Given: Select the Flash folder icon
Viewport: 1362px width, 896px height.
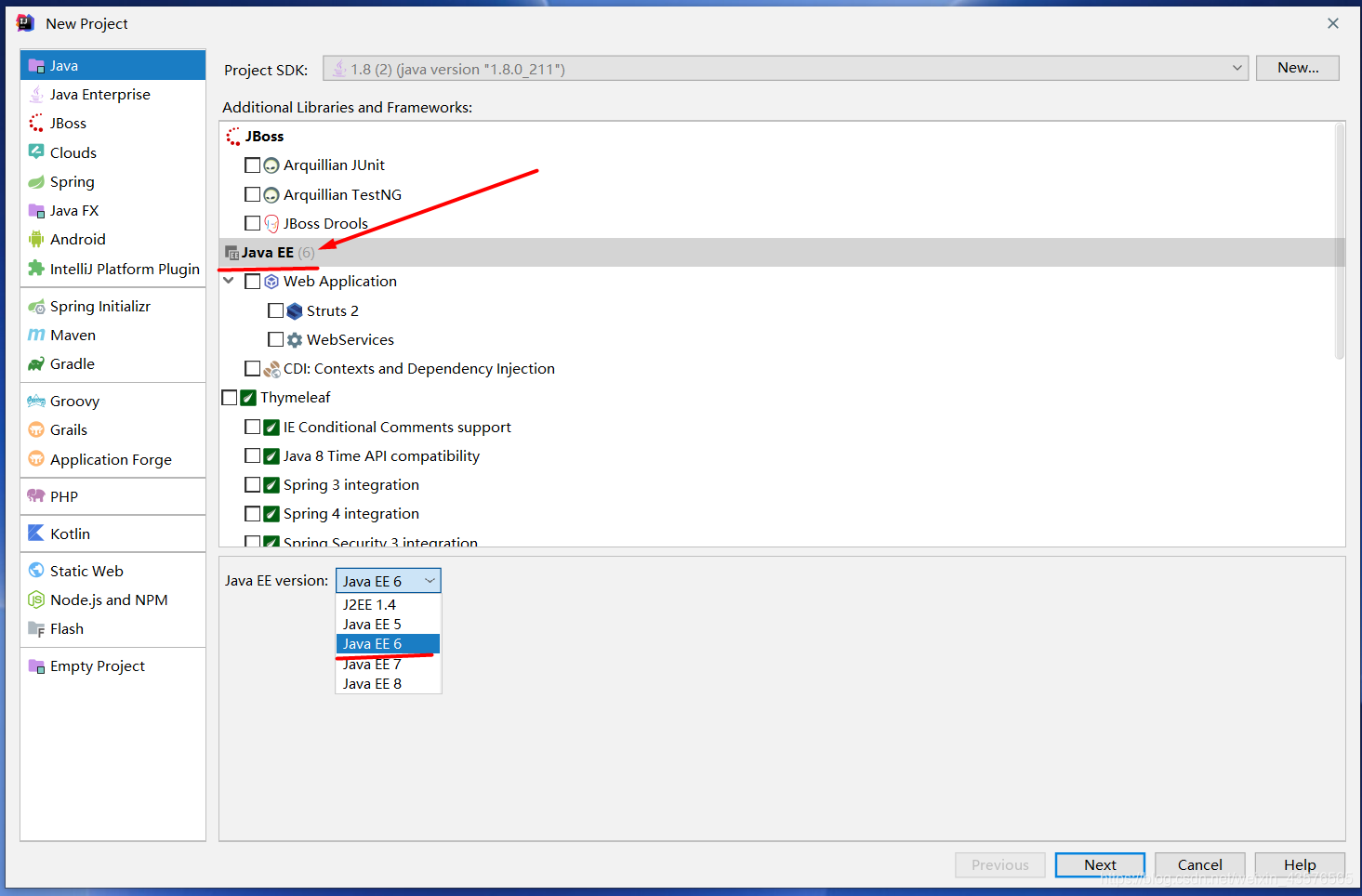Looking at the screenshot, I should tap(36, 628).
